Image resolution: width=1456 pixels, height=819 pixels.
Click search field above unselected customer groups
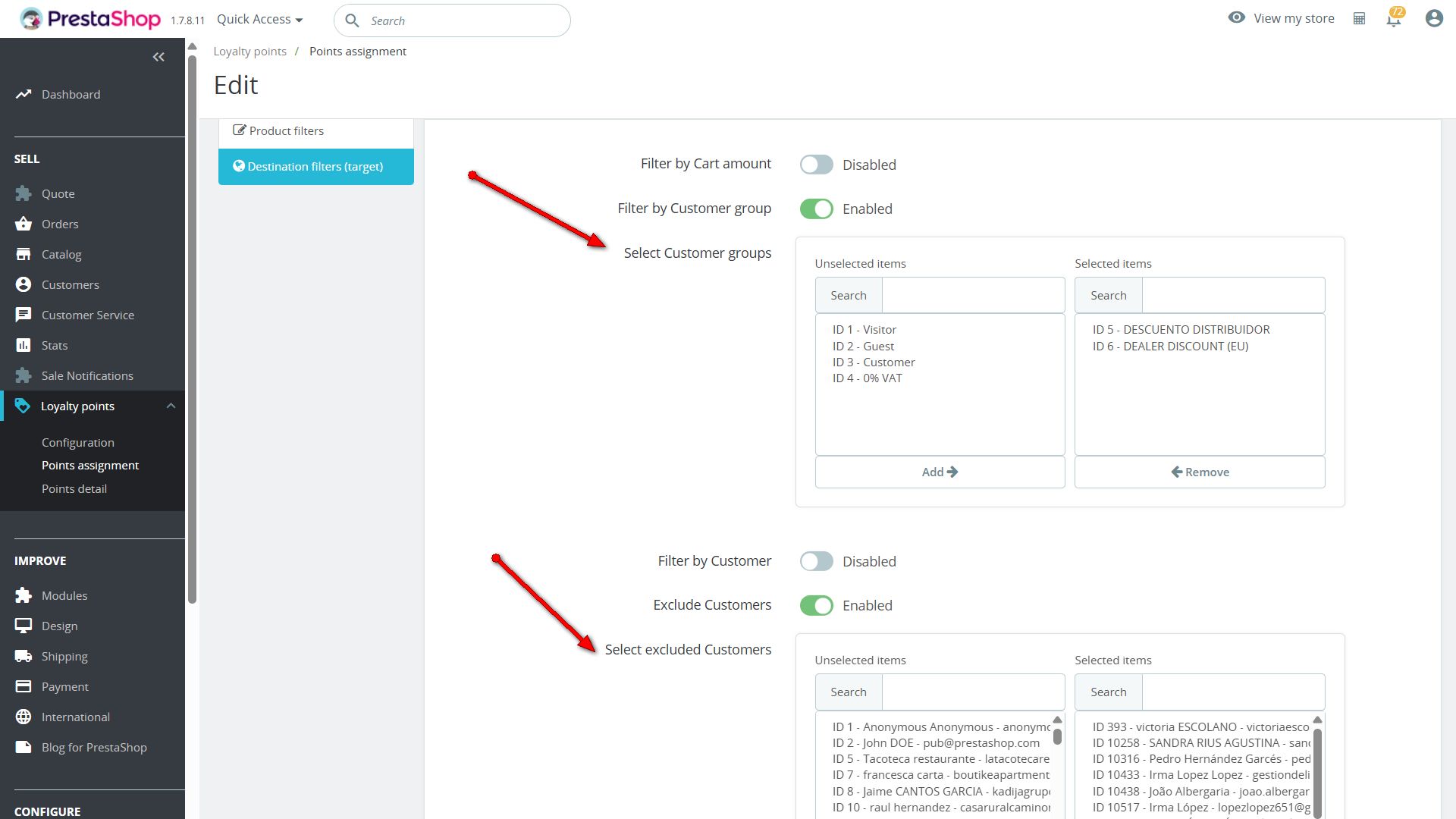[973, 295]
